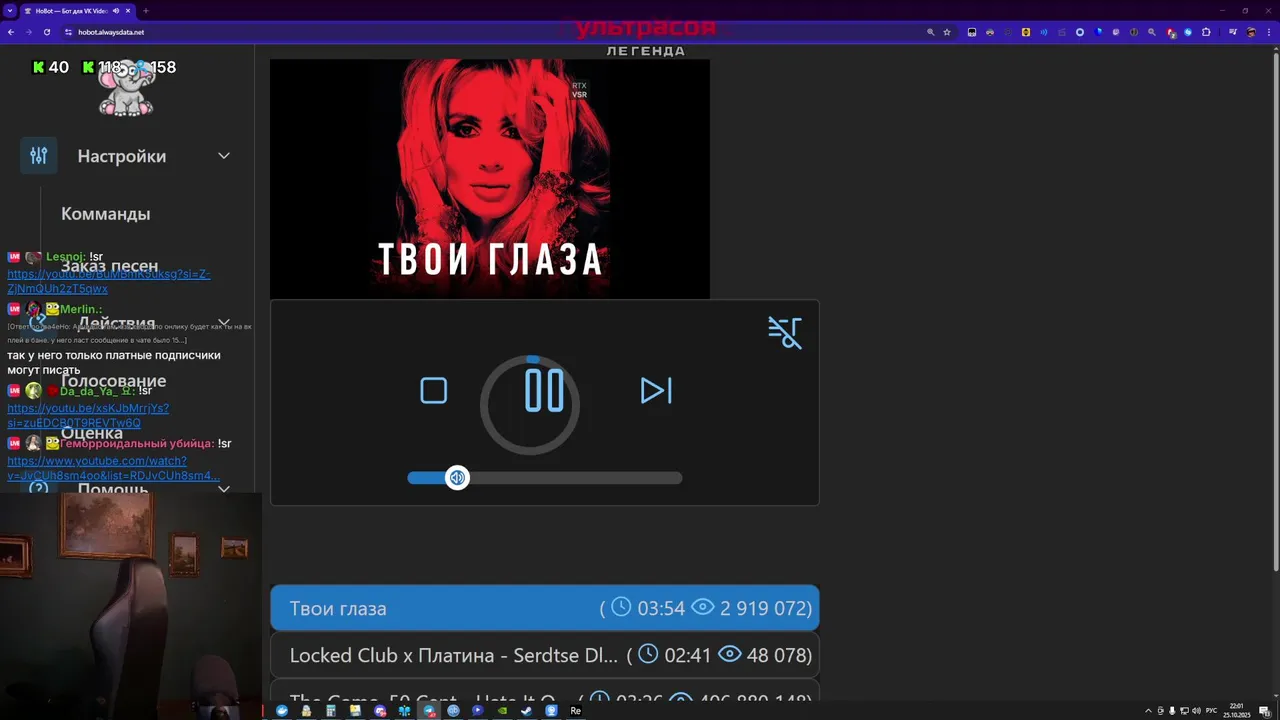
Task: Stop playback with the square stop button
Action: pos(434,391)
